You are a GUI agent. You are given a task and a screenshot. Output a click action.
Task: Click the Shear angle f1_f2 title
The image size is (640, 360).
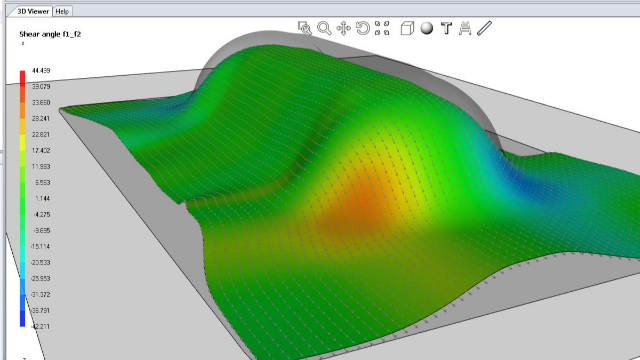point(50,34)
